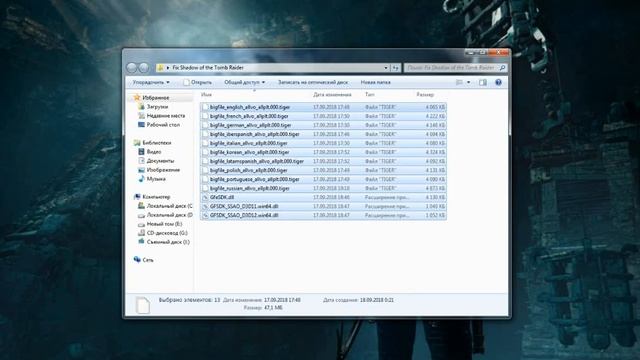This screenshot has width=640, height=360.
Task: Click the Выбрано элементов: 13 status text
Action: [189, 300]
